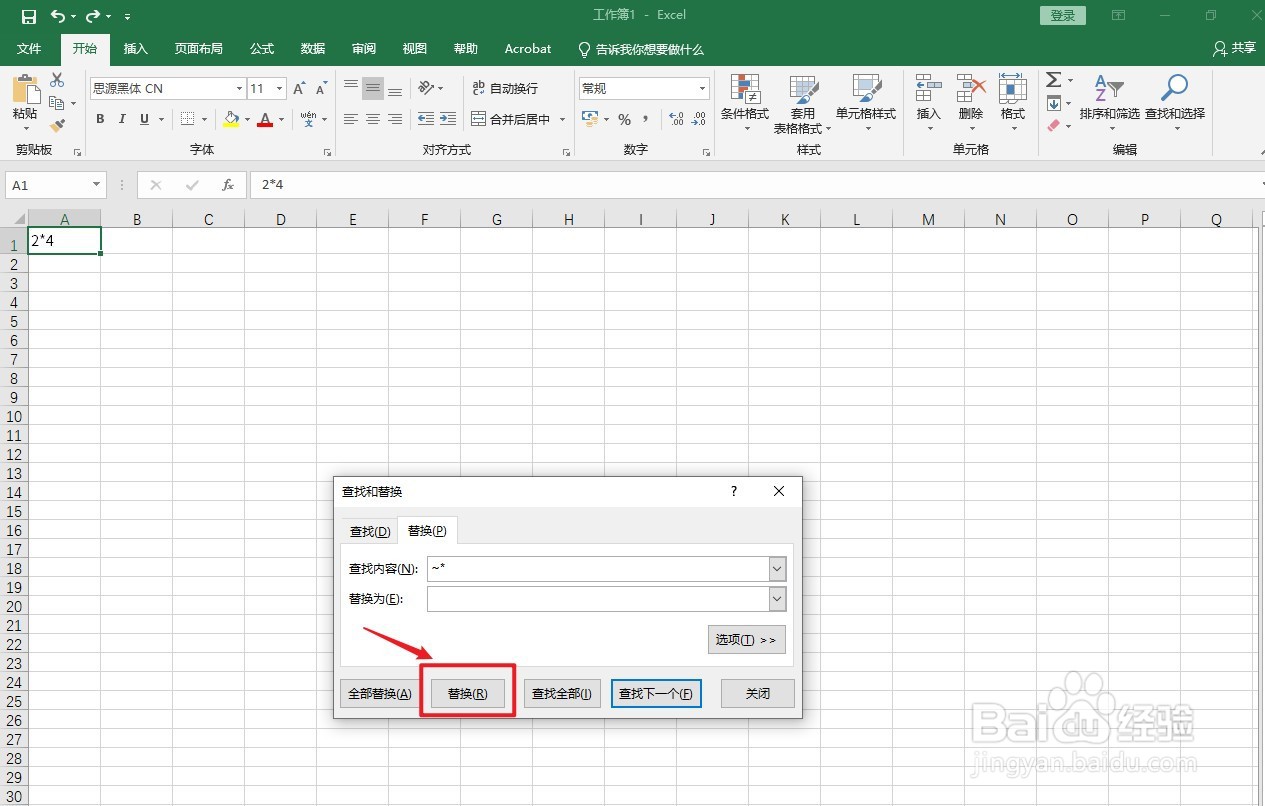Align text to top
Screen dimensions: 1265x806
point(351,88)
